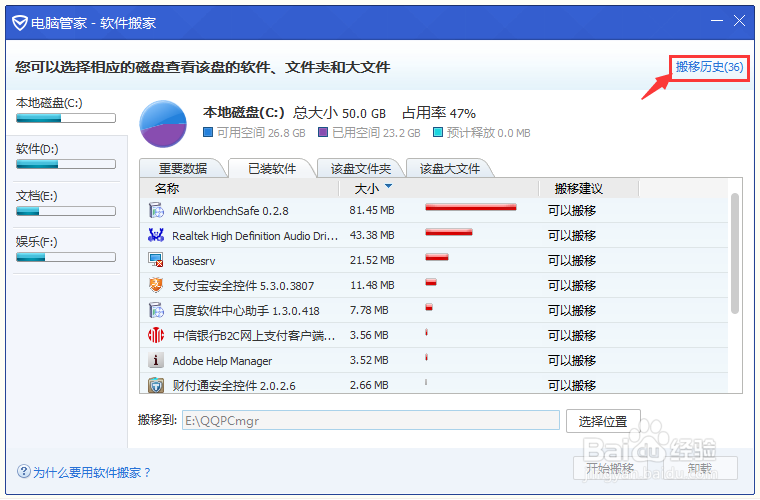Click the disk usage pie chart
The width and height of the screenshot is (760, 500).
[x=163, y=124]
